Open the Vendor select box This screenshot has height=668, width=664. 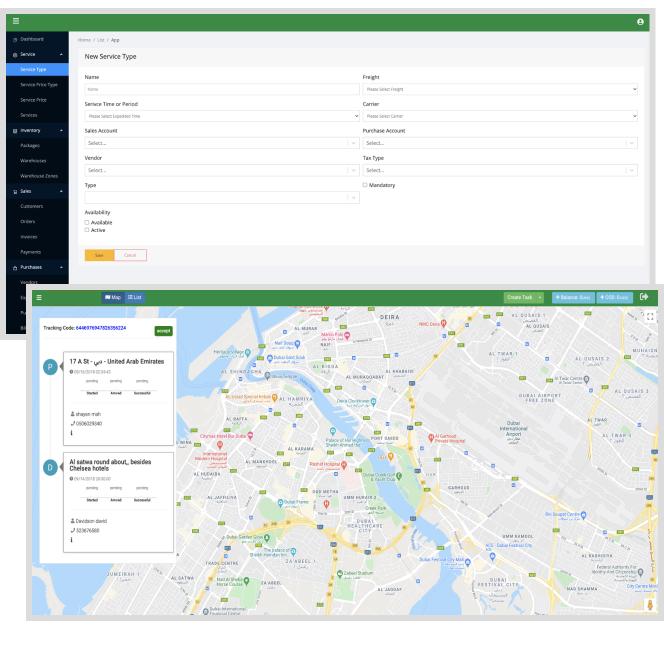(222, 170)
